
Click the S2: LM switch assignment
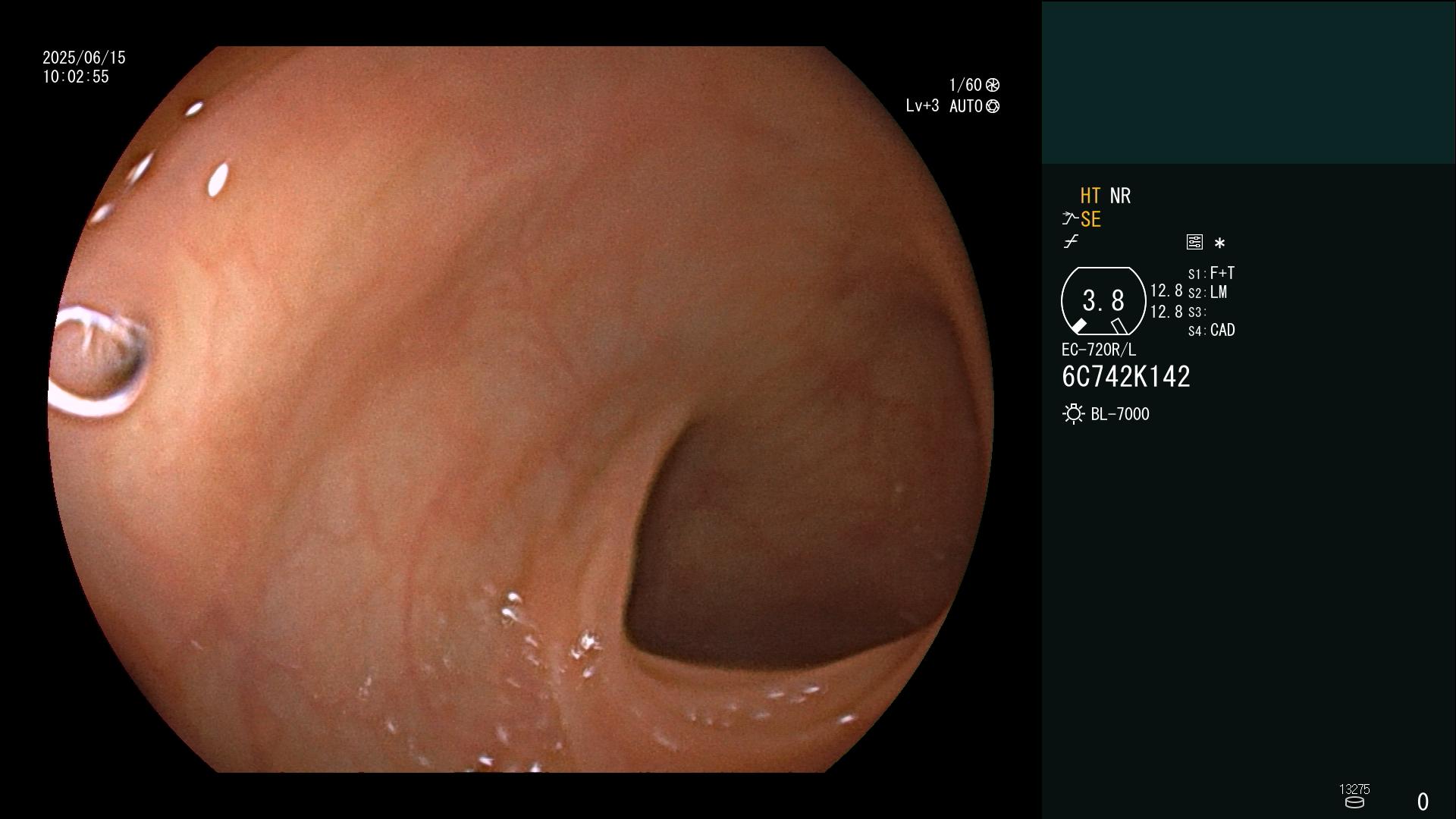(x=1208, y=292)
